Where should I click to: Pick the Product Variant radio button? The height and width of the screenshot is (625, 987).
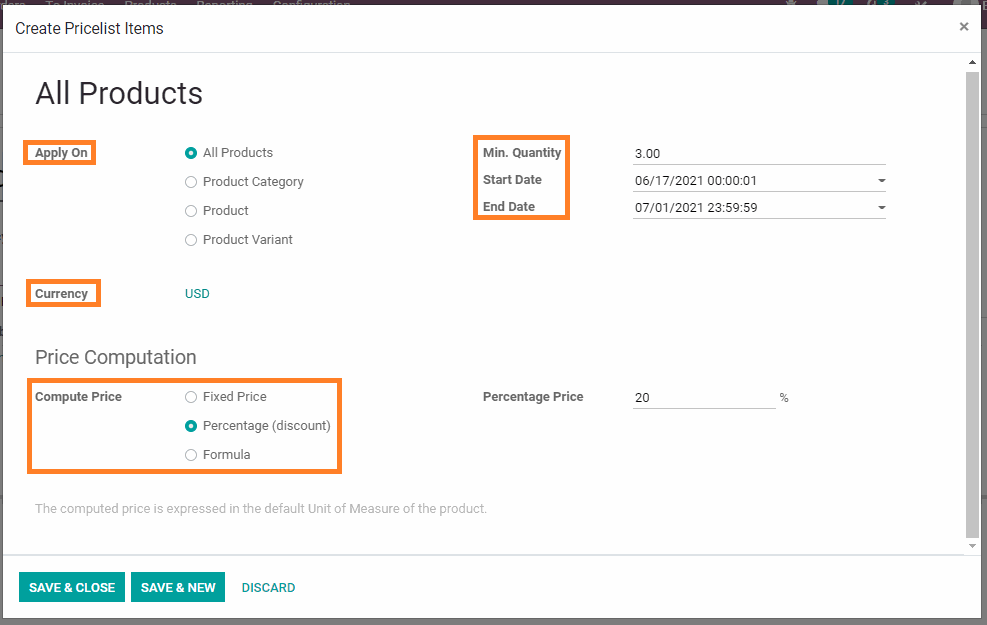pos(191,240)
